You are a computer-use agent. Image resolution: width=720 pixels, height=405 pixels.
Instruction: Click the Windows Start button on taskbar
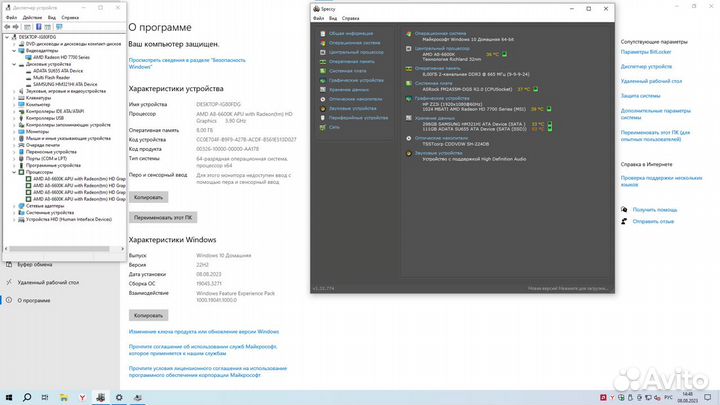[x=7, y=397]
